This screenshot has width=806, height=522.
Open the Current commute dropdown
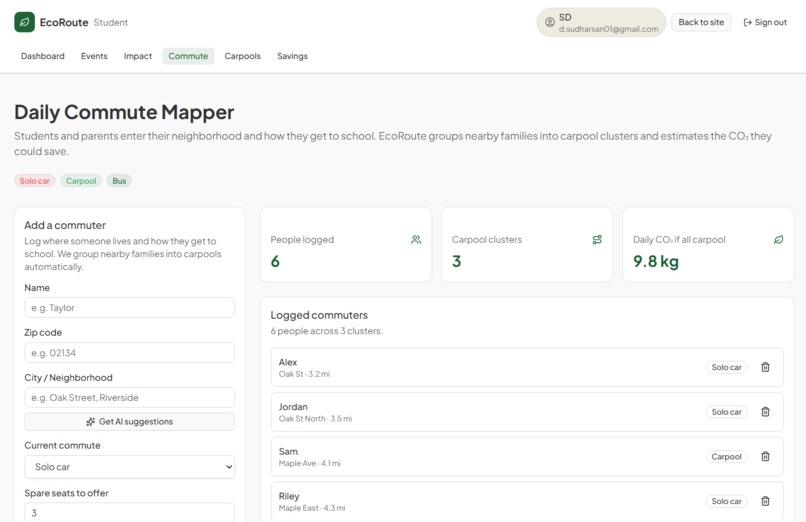[130, 467]
